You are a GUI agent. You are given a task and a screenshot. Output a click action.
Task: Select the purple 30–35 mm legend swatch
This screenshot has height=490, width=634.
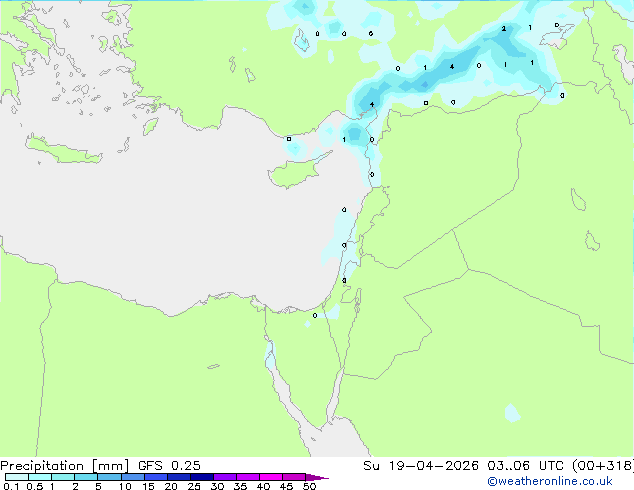(x=225, y=477)
